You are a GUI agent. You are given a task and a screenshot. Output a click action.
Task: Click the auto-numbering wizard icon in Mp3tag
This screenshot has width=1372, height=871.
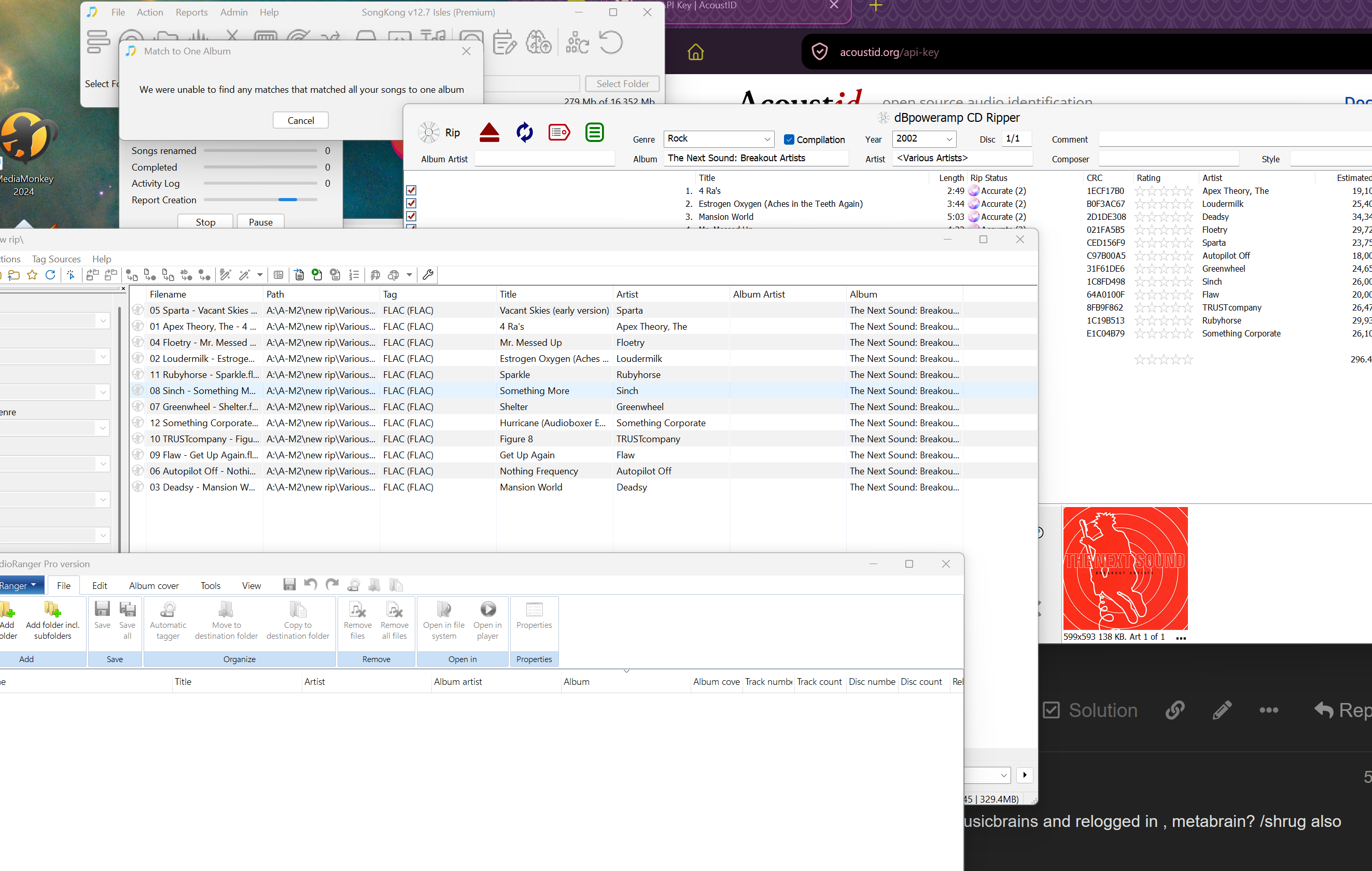[x=354, y=275]
